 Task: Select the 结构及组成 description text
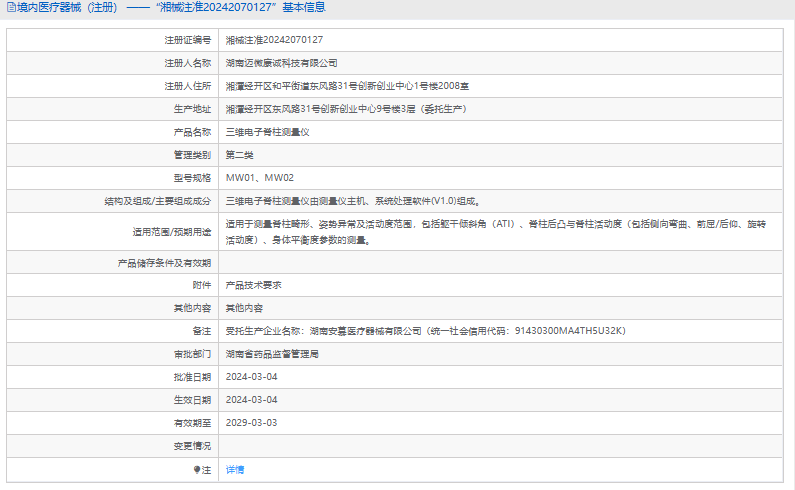pos(353,201)
